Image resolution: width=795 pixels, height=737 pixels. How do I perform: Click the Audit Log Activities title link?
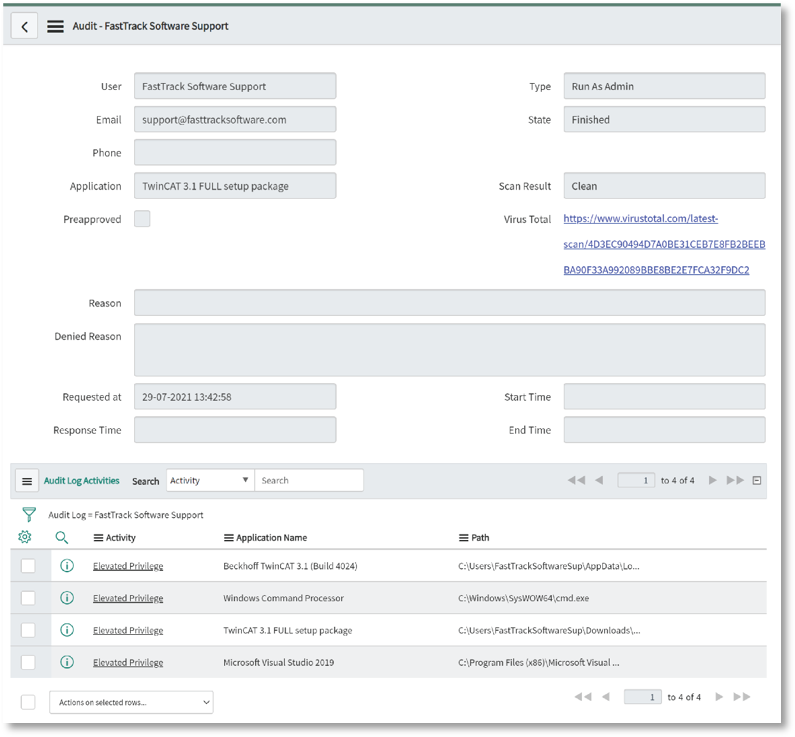point(81,481)
